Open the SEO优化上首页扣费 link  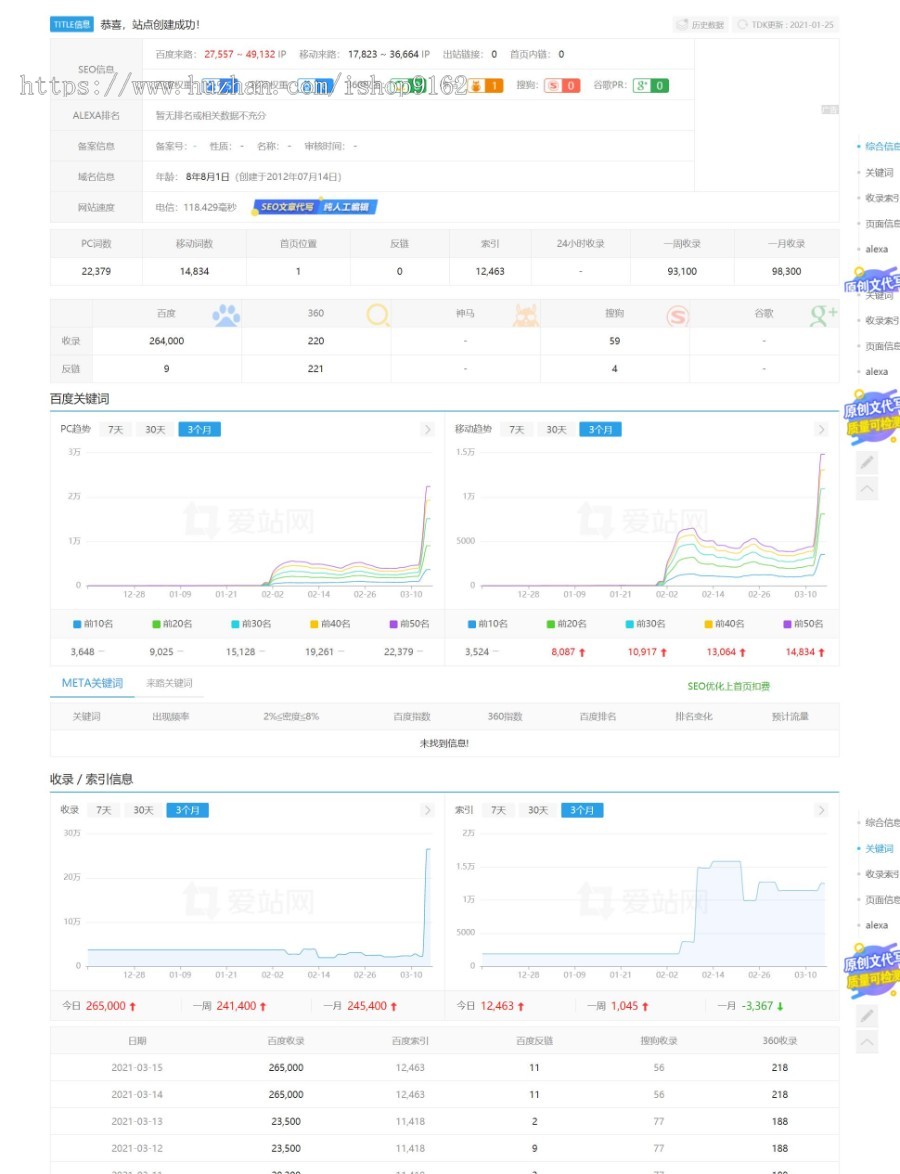[x=728, y=686]
